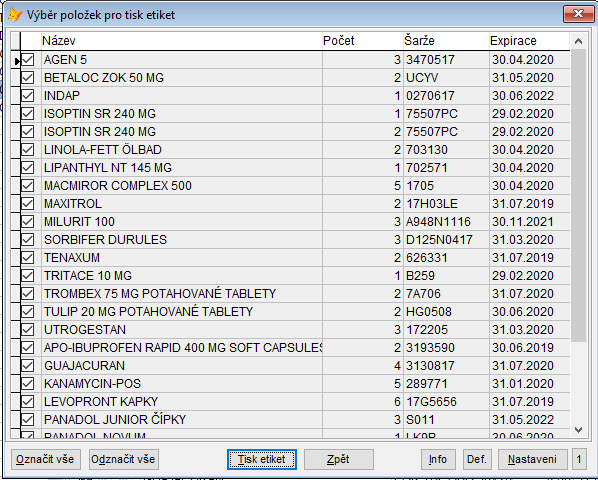Click the AGEN 5 row selector arrow
Screen dimensions: 598x480
click(16, 60)
